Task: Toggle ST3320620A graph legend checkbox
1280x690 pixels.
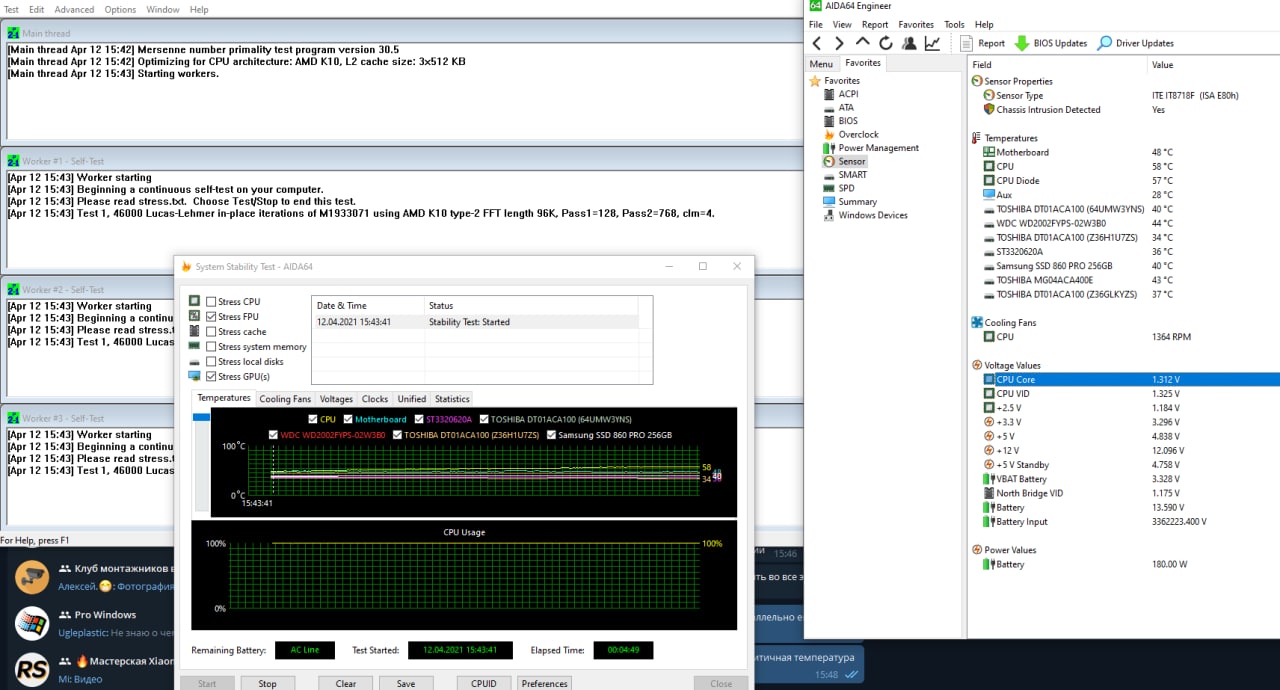Action: pos(420,420)
